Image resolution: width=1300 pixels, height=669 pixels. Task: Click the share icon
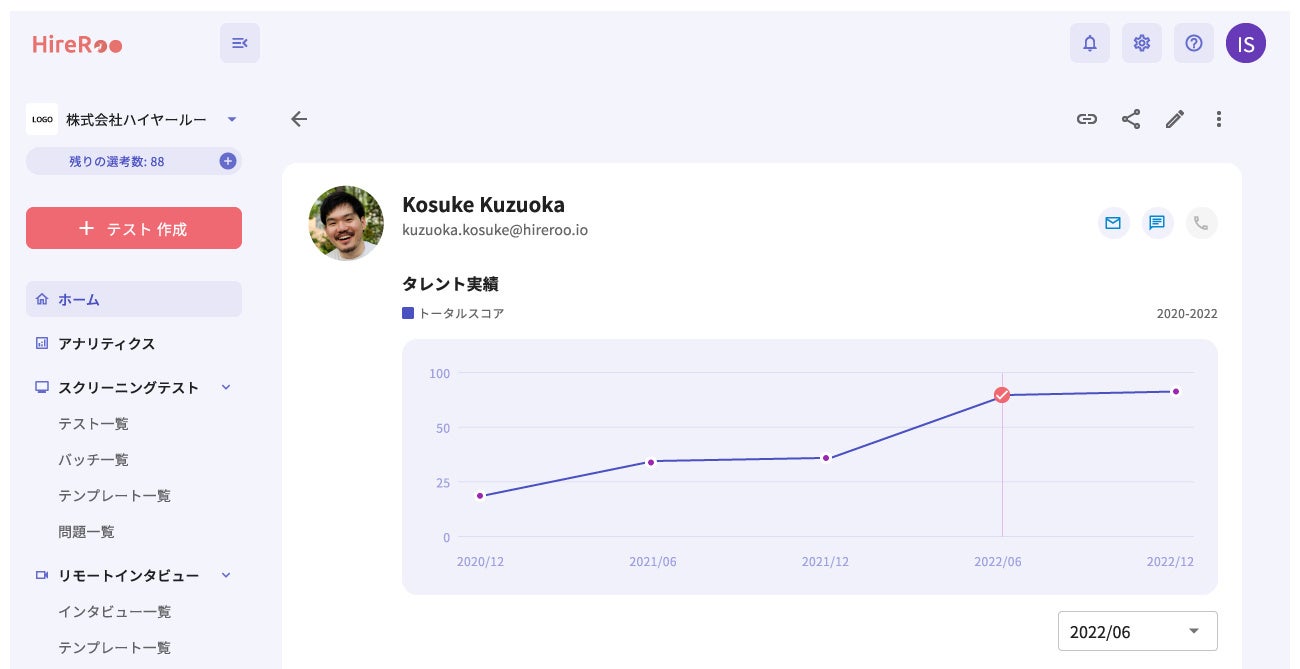tap(1131, 119)
